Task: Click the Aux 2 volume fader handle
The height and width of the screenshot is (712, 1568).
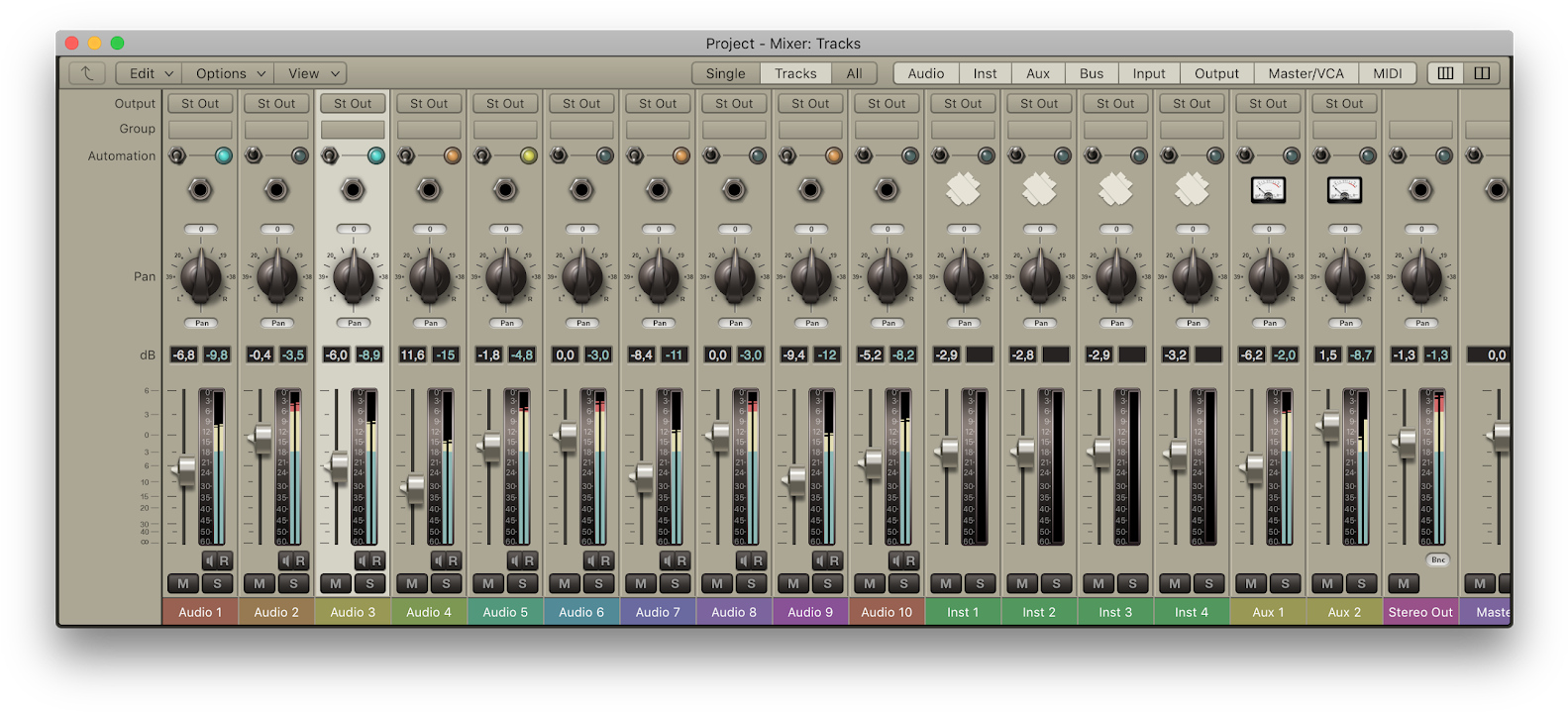Action: click(x=1328, y=426)
